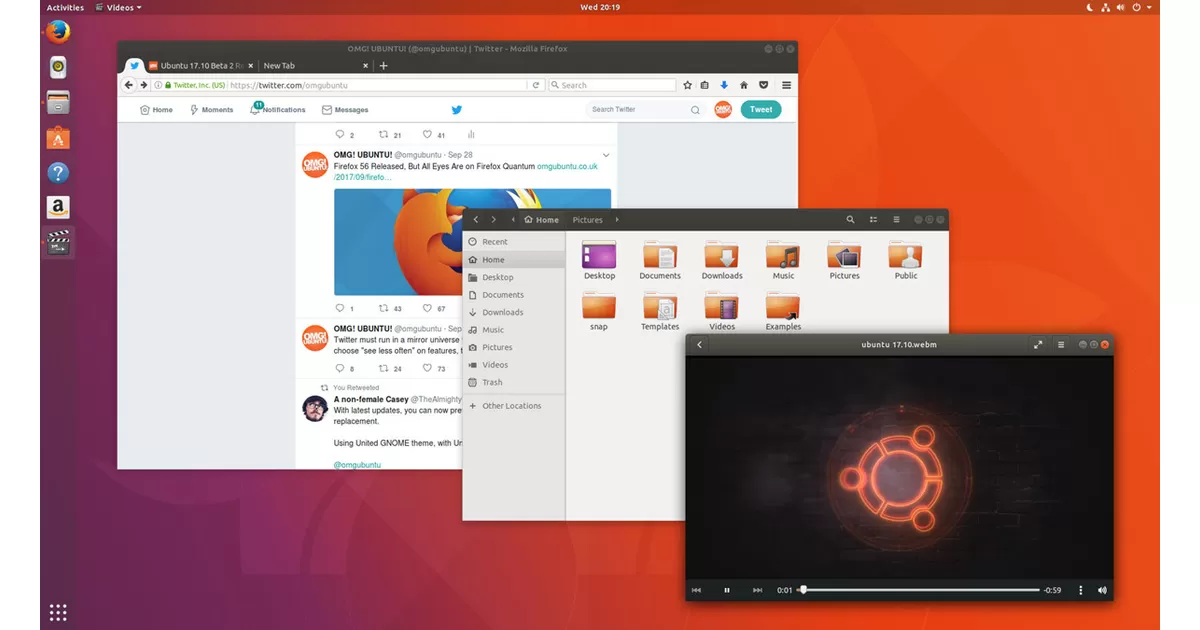Screen dimensions: 1200x630
Task: Open the Pocket icon in Firefox
Action: click(x=764, y=85)
